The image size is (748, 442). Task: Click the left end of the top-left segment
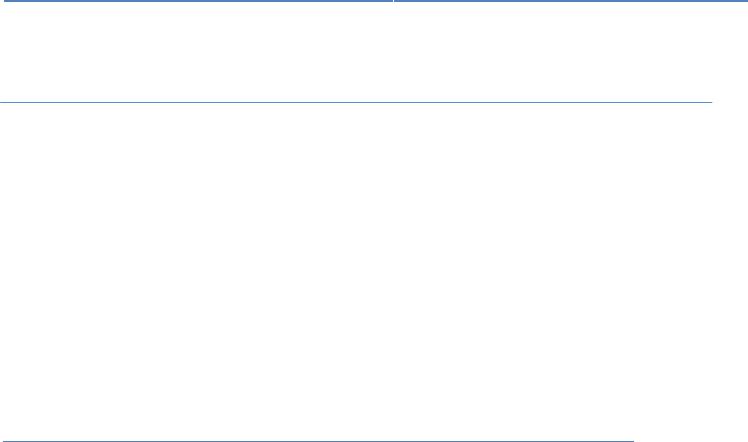coord(5,1)
